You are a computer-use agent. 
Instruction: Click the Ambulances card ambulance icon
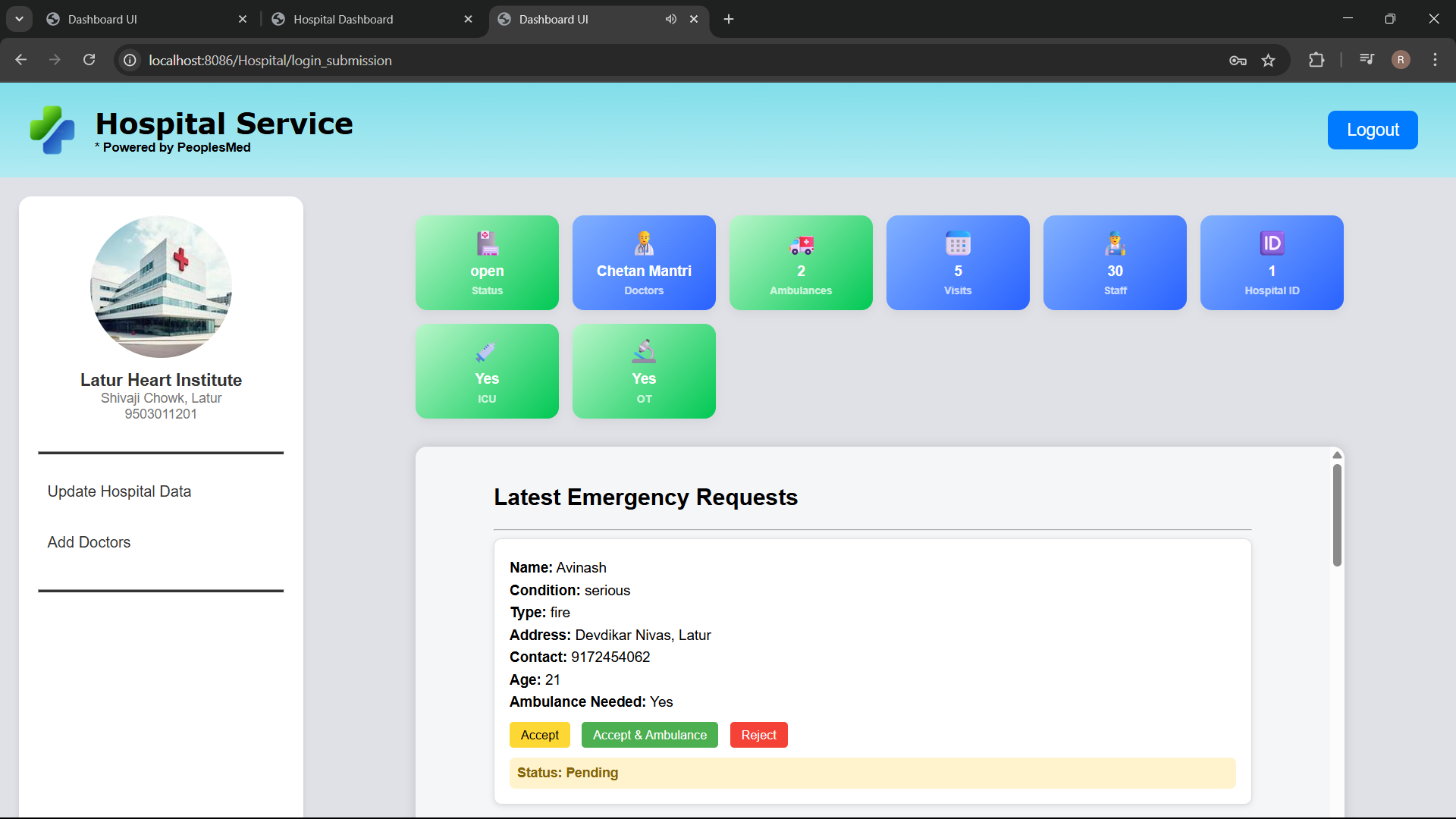[801, 244]
